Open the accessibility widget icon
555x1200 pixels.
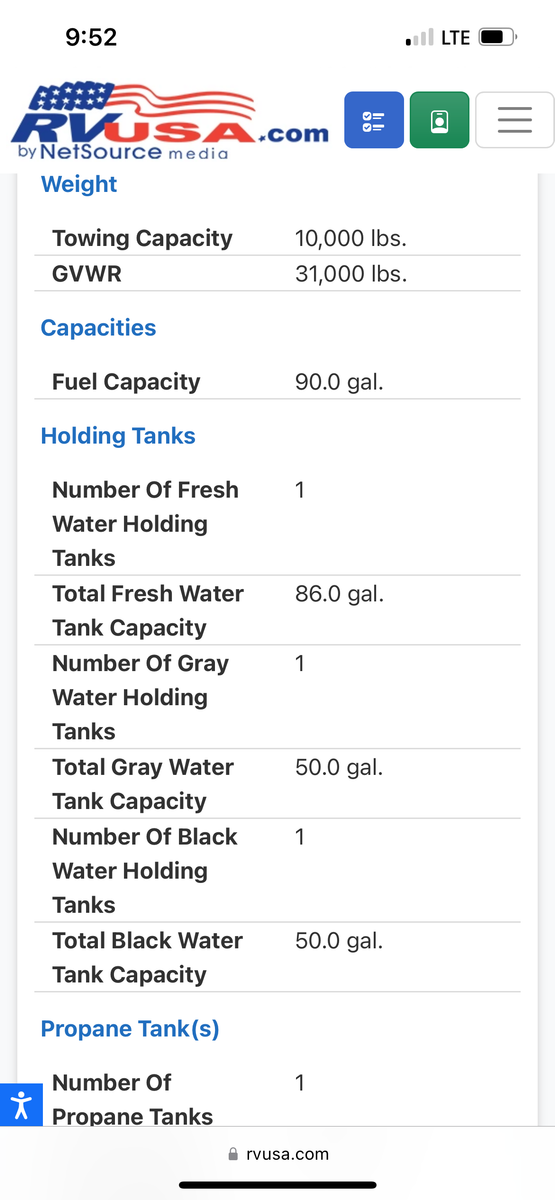[x=21, y=1105]
